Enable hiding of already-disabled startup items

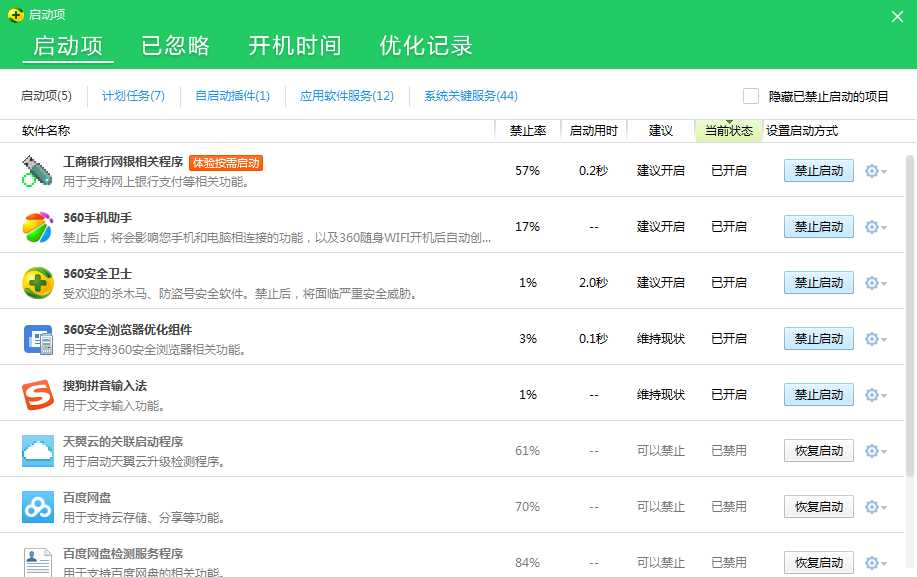(x=750, y=95)
